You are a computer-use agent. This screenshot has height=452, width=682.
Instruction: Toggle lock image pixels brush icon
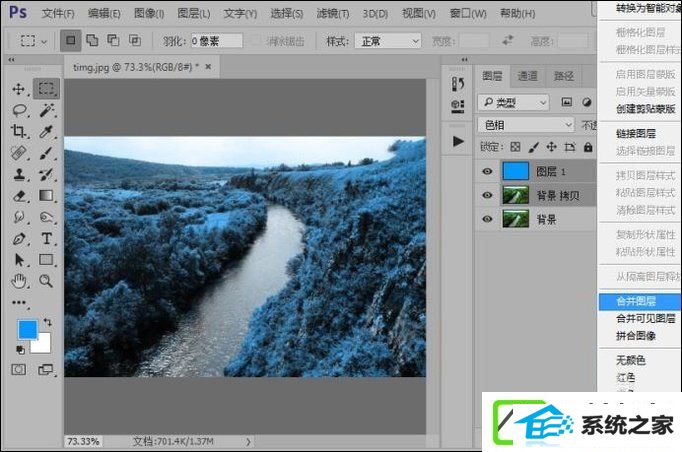[x=533, y=147]
